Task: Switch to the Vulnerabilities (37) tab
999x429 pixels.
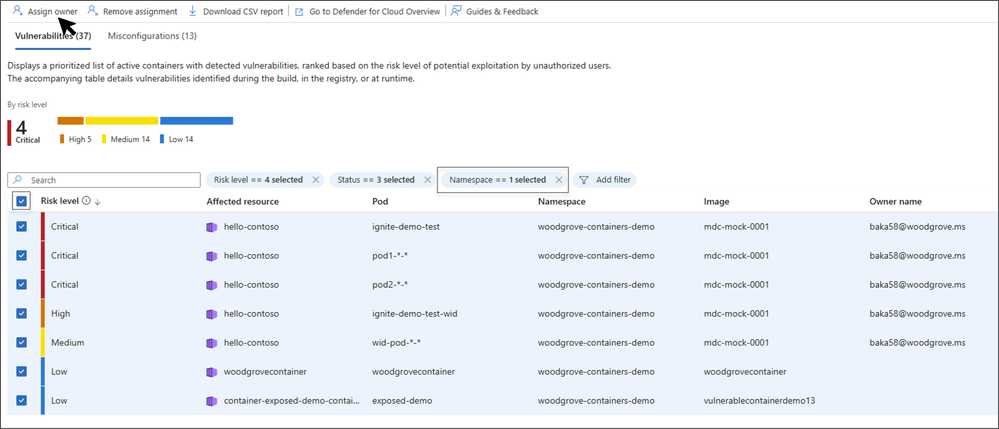Action: click(52, 36)
